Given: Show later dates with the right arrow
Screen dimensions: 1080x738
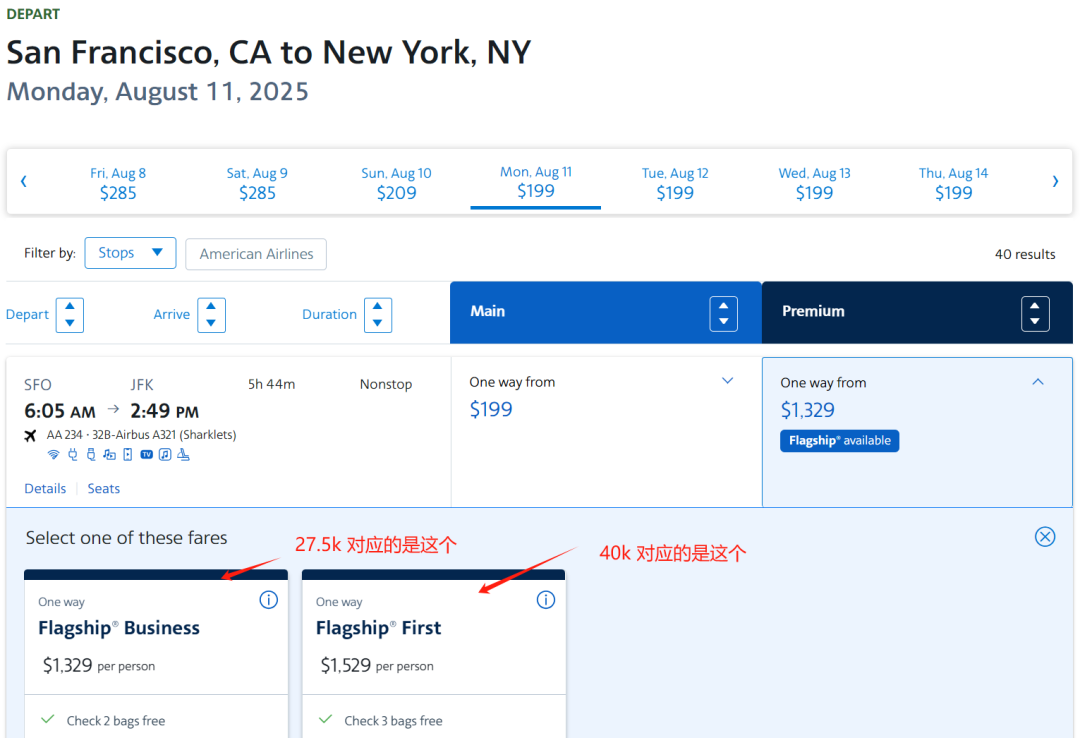Looking at the screenshot, I should 1054,181.
